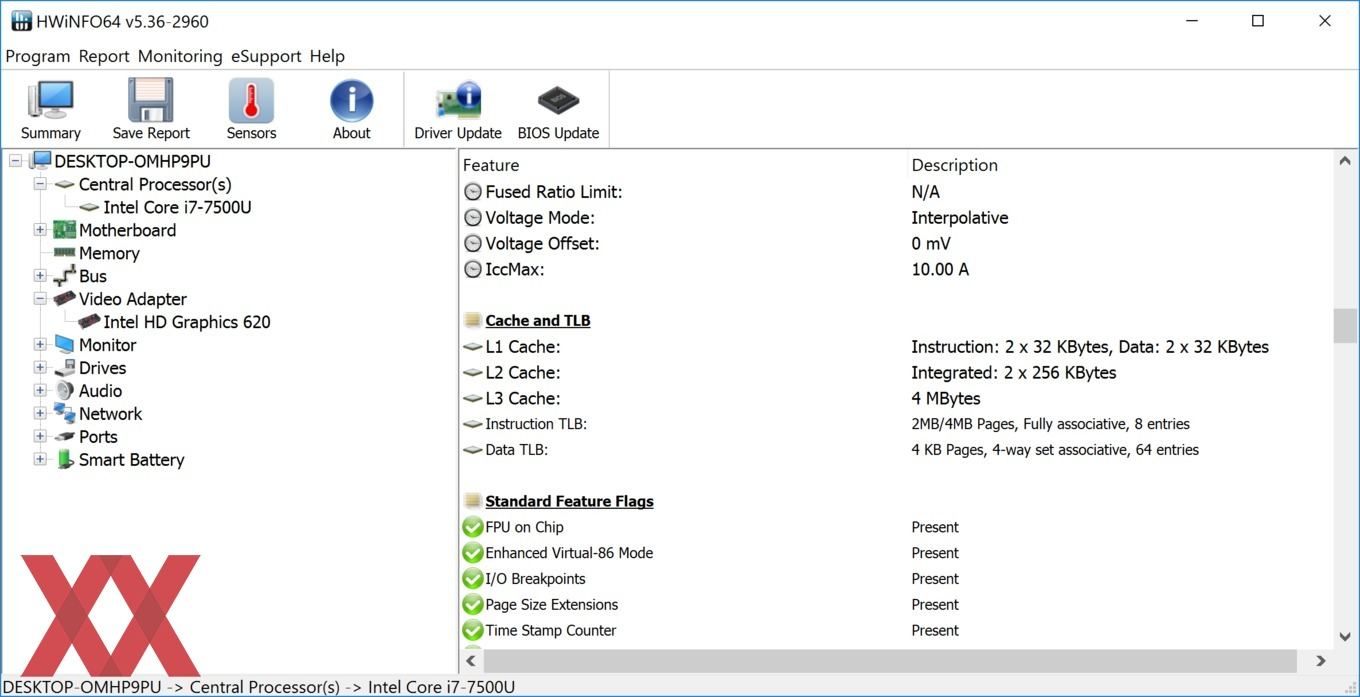The width and height of the screenshot is (1360, 697).
Task: Open the eSupport menu
Action: (x=266, y=56)
